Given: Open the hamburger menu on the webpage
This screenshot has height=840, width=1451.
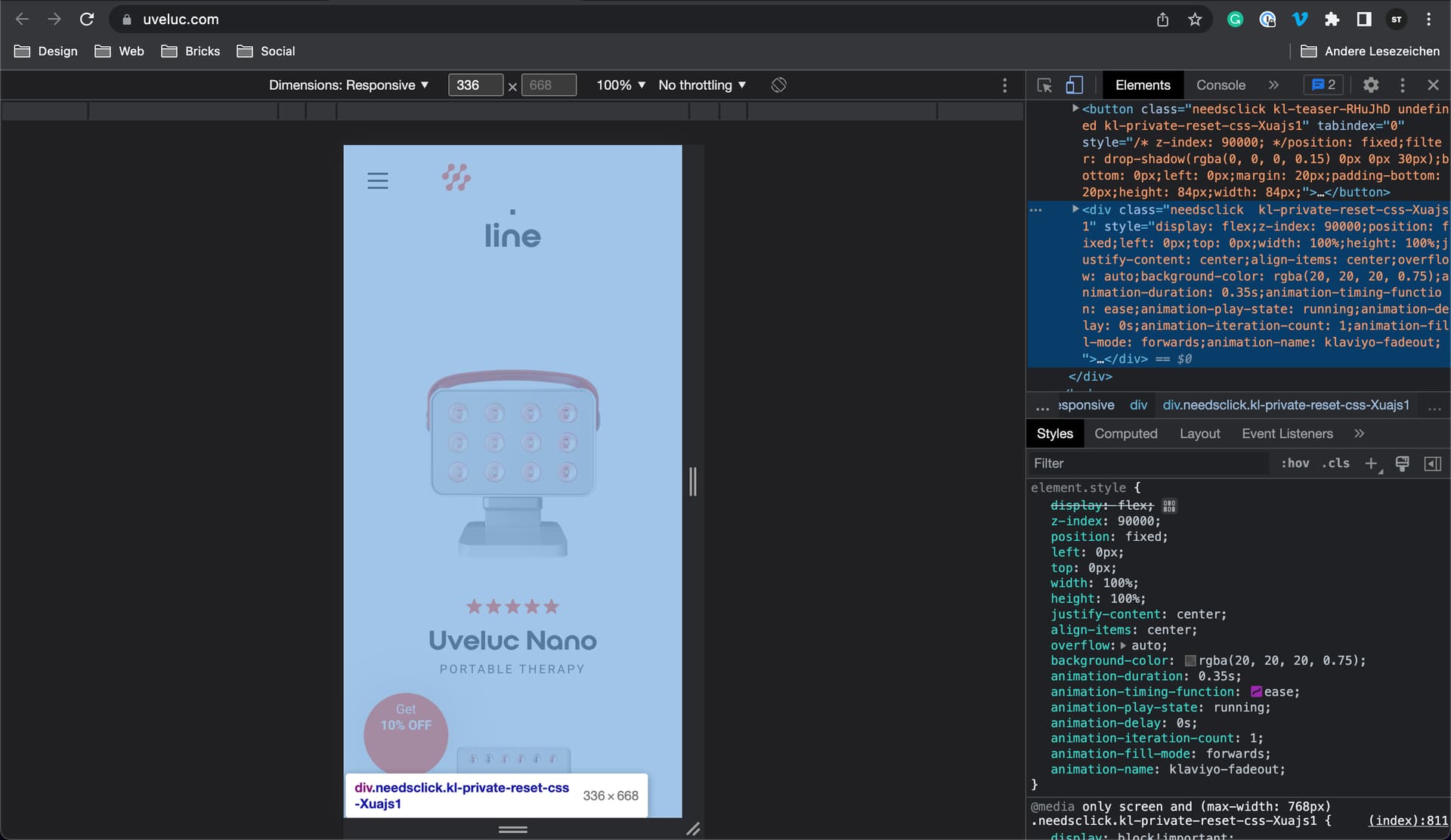Looking at the screenshot, I should [x=378, y=181].
